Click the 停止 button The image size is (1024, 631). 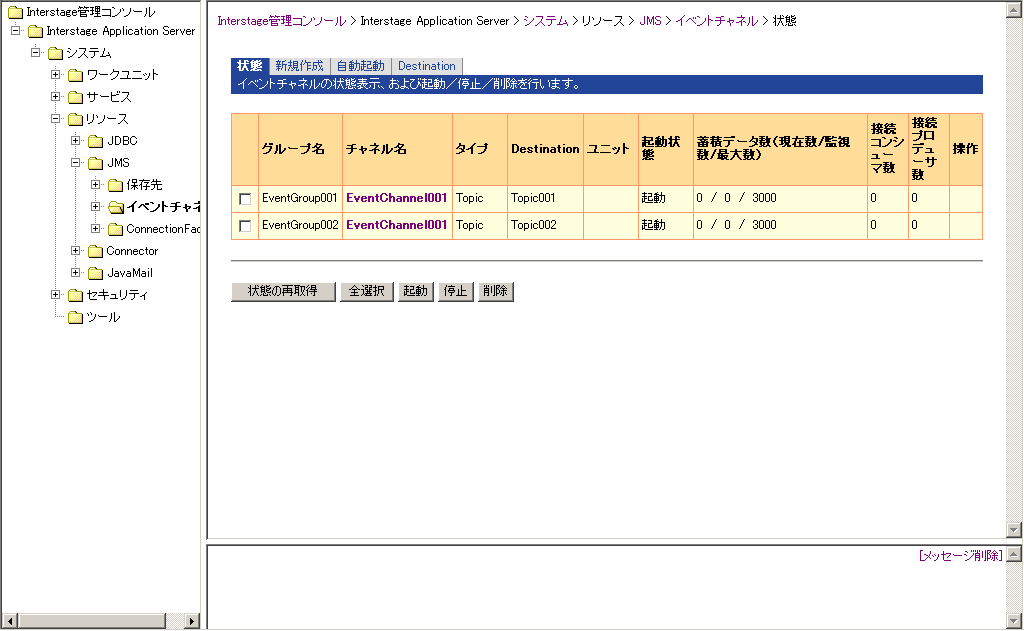point(455,291)
